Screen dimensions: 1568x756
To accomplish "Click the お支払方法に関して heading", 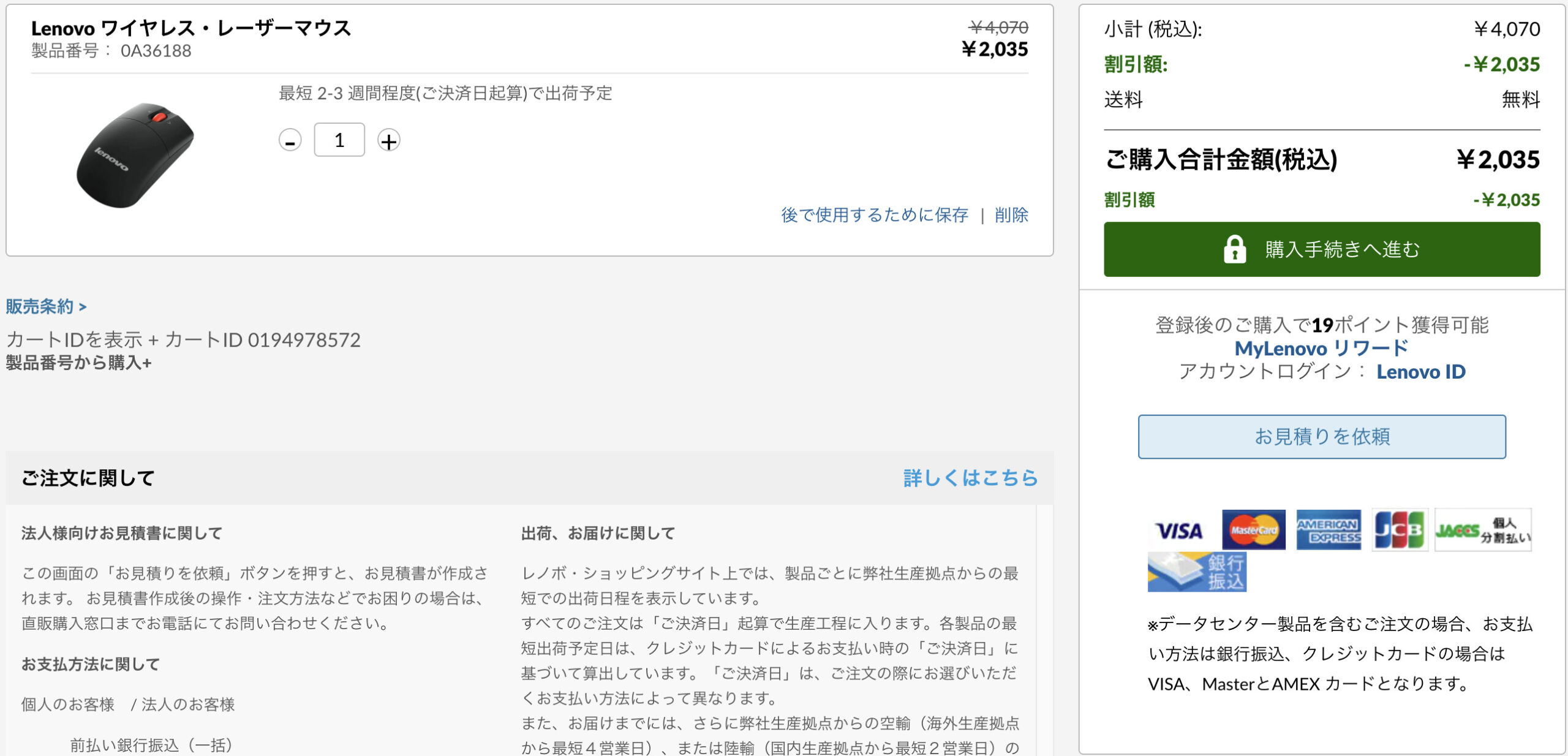I will 90,664.
